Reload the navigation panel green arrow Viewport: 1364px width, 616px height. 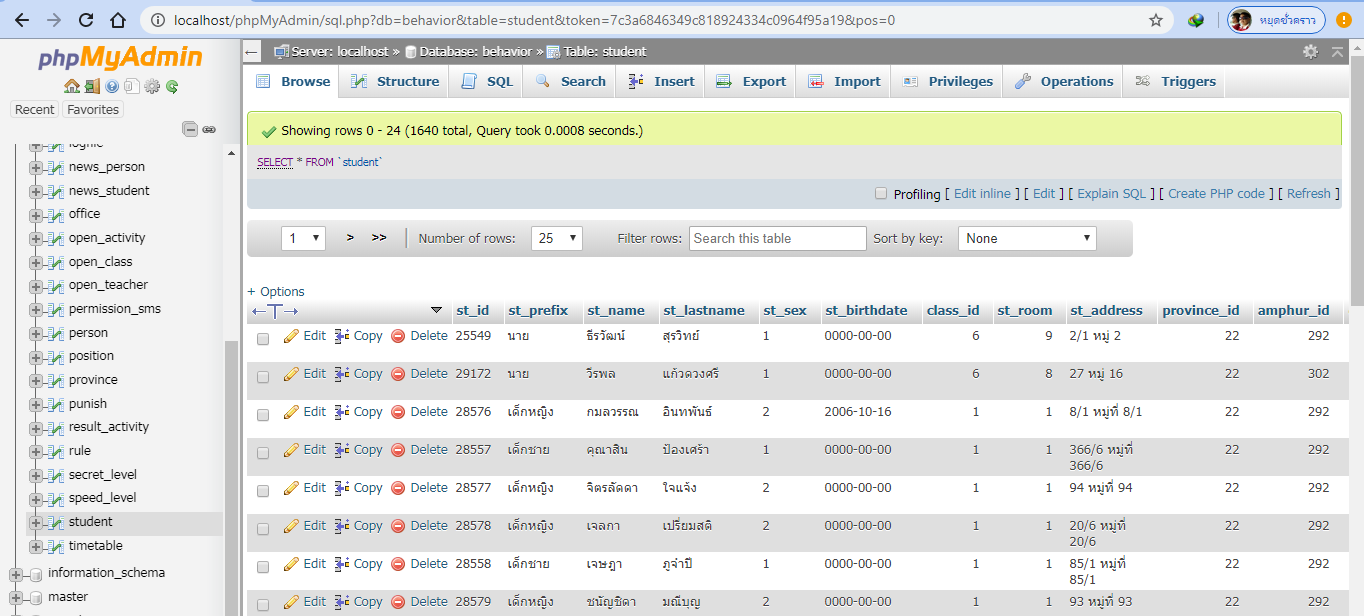[172, 87]
